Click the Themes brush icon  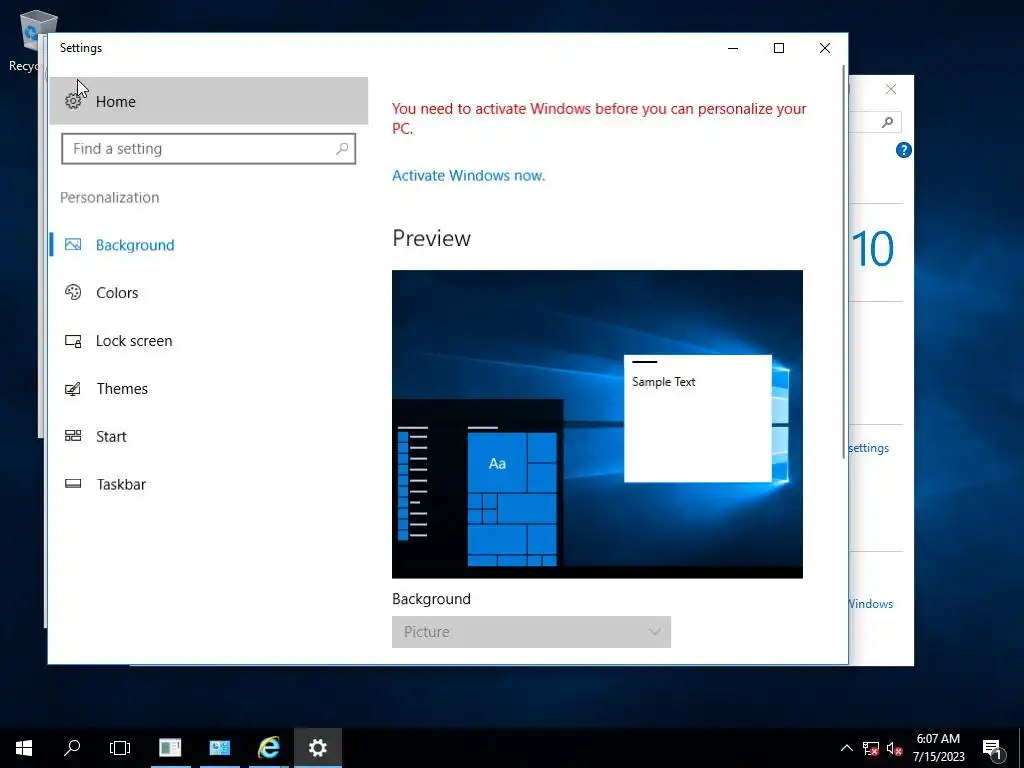[x=73, y=389]
